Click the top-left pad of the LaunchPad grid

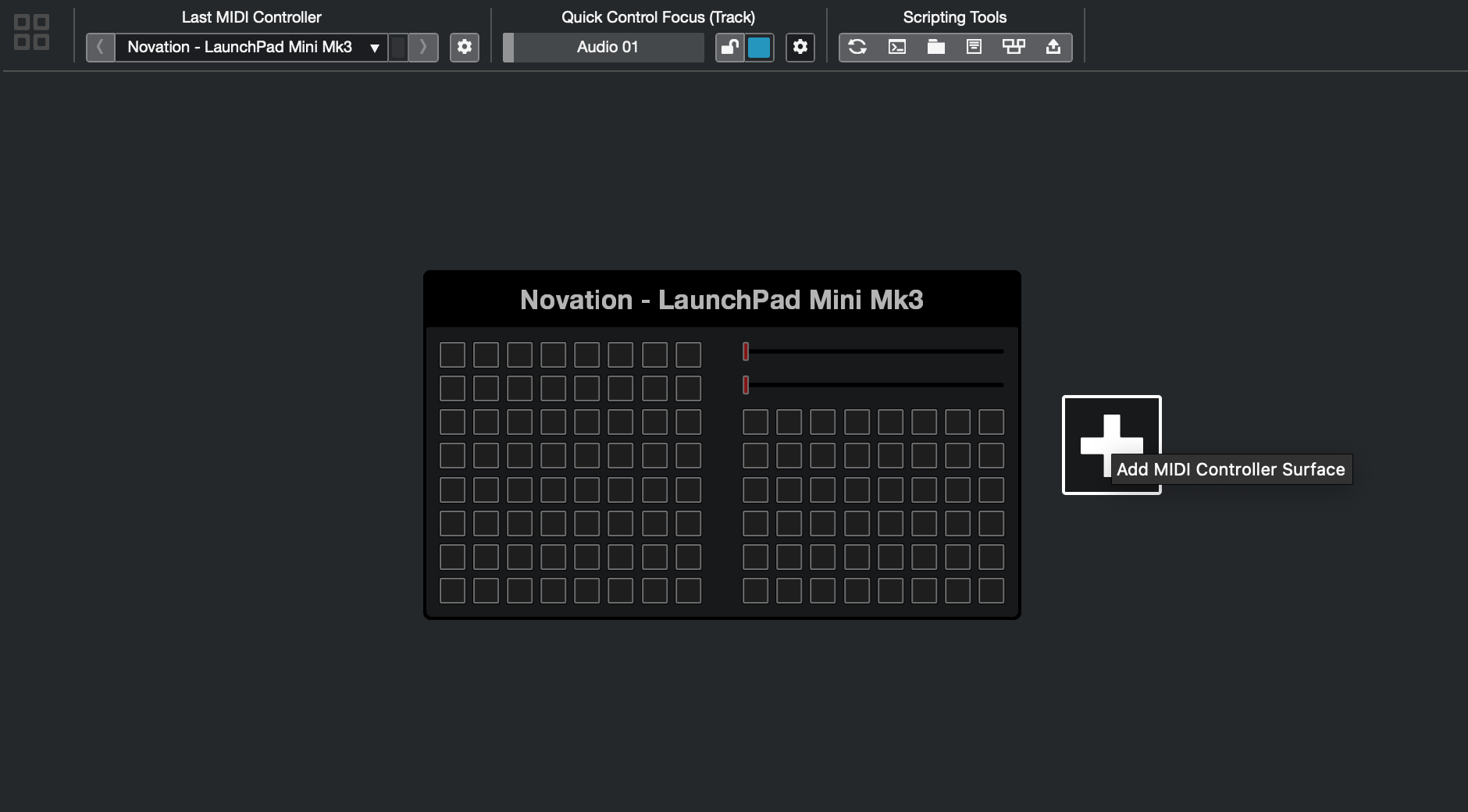tap(454, 354)
